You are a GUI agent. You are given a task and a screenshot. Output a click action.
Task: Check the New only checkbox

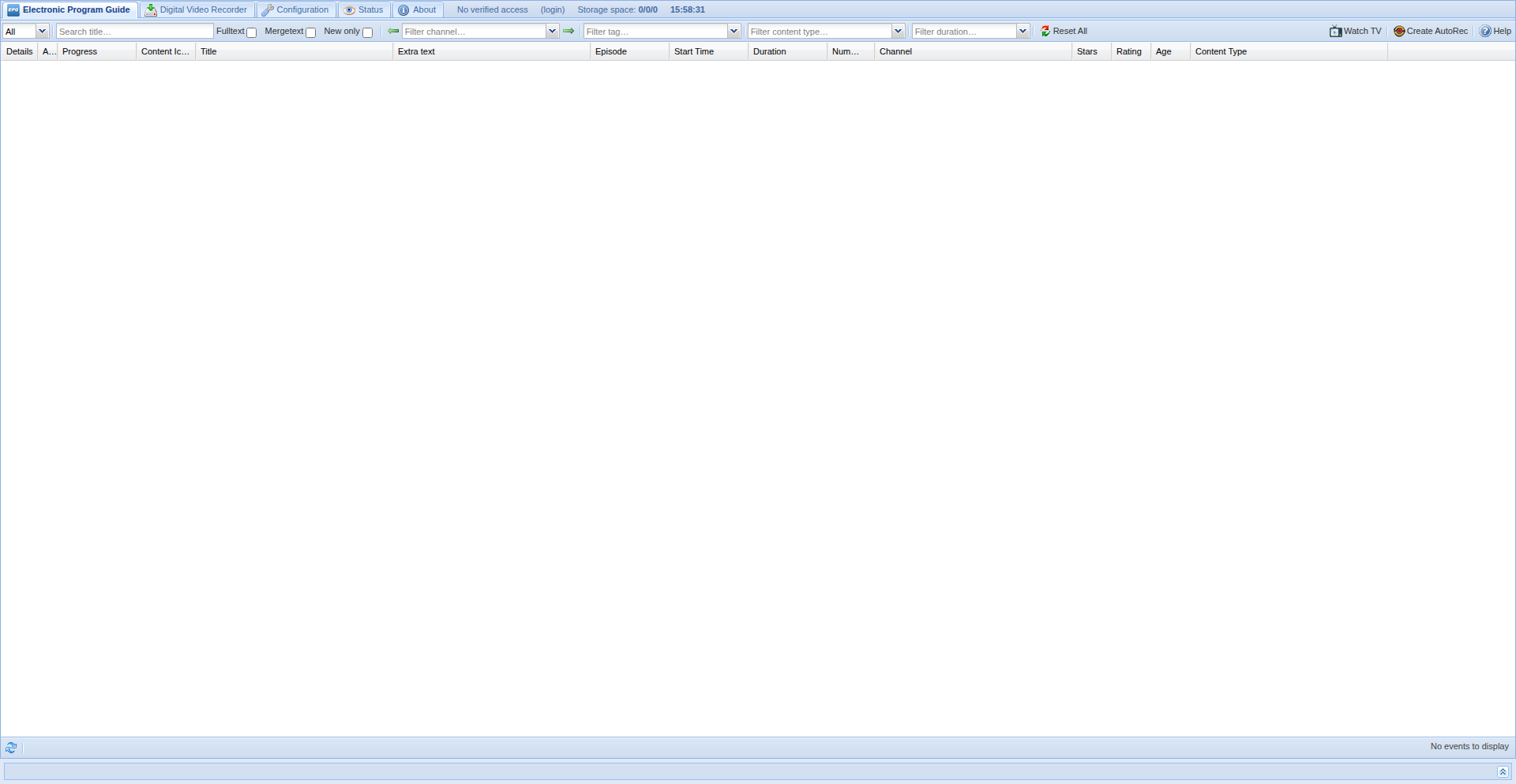tap(368, 32)
